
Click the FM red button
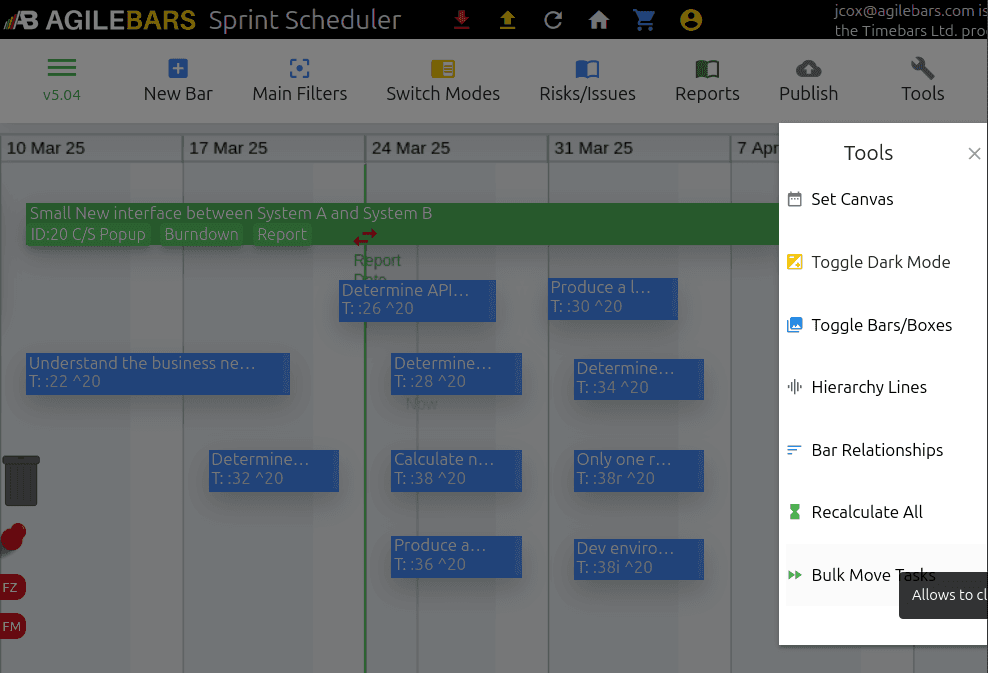(x=11, y=626)
